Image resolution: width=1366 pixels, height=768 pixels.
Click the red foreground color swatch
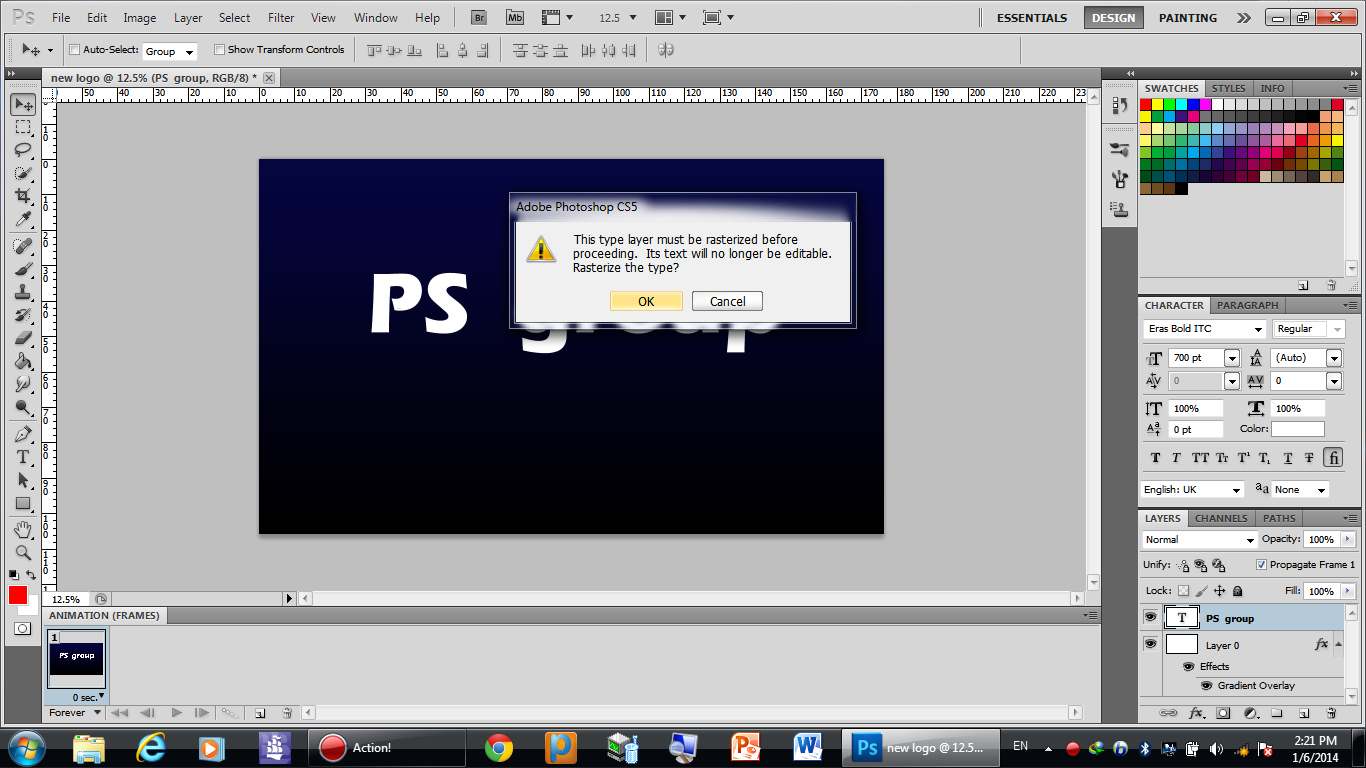18,595
